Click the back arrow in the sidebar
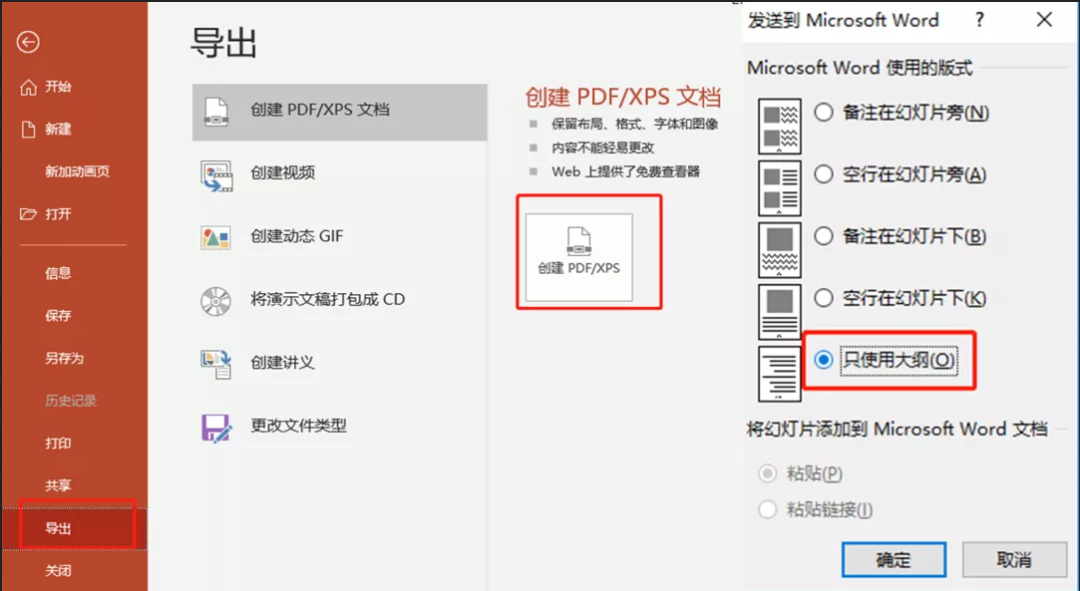The width and height of the screenshot is (1080, 591). 28,43
